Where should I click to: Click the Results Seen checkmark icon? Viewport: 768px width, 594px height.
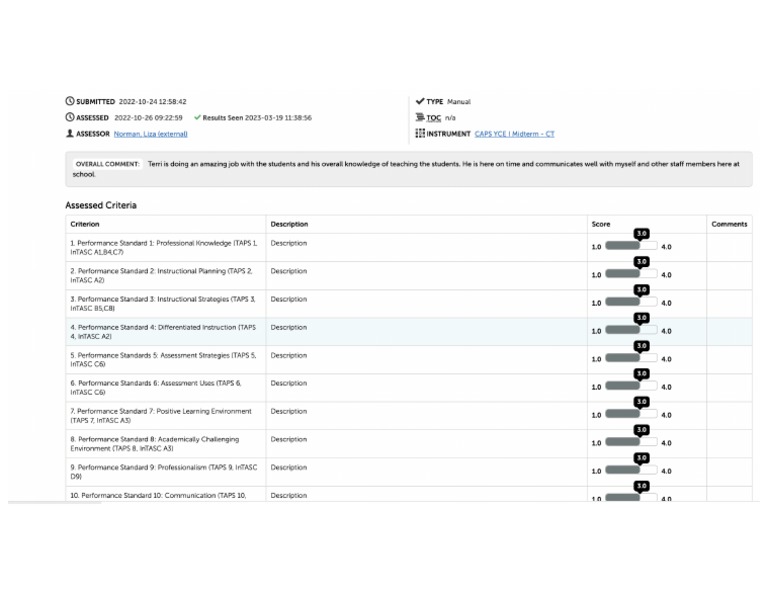[x=198, y=118]
